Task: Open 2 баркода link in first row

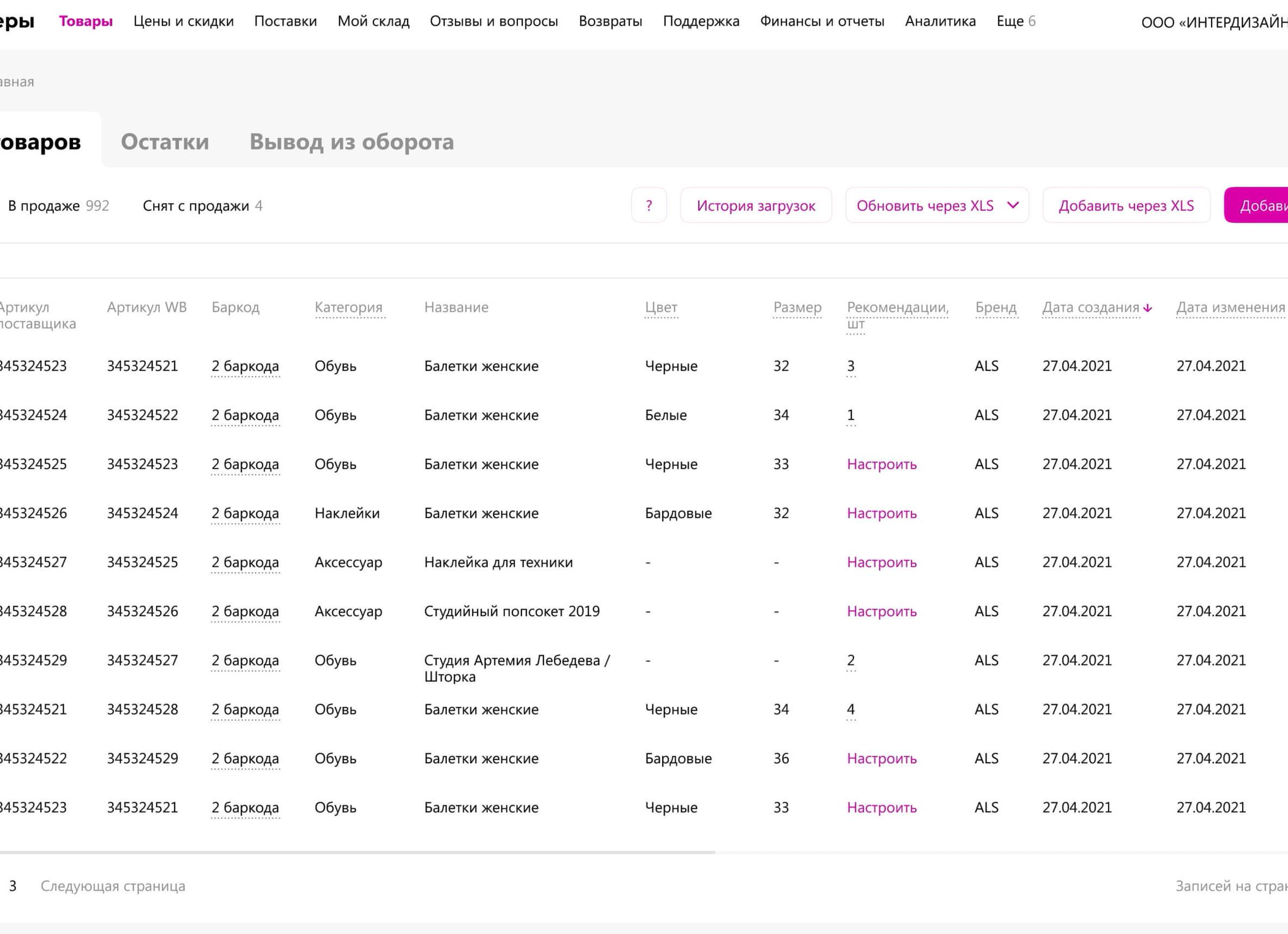Action: [x=245, y=366]
